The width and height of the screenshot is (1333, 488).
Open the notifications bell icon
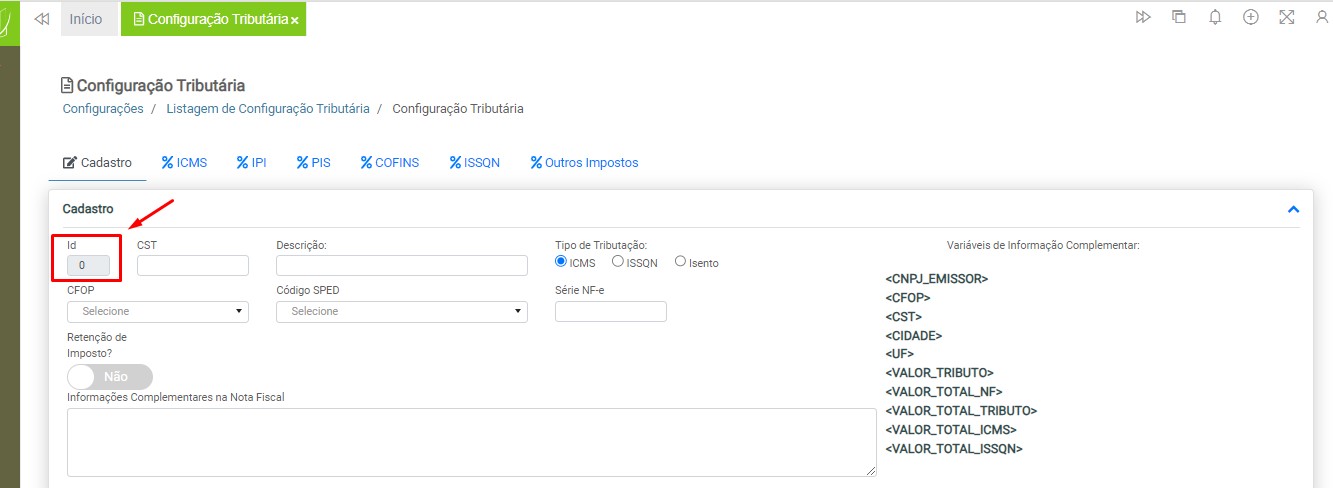click(x=1215, y=18)
